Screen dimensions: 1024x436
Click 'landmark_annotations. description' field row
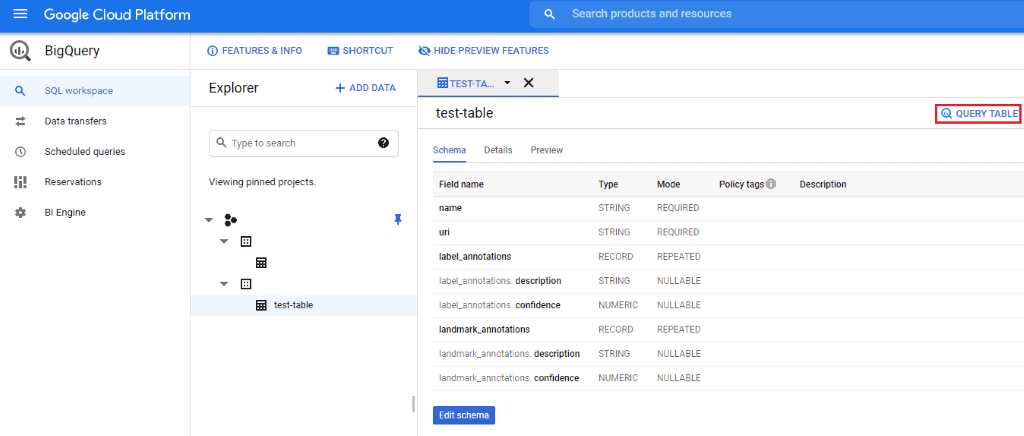pos(728,354)
